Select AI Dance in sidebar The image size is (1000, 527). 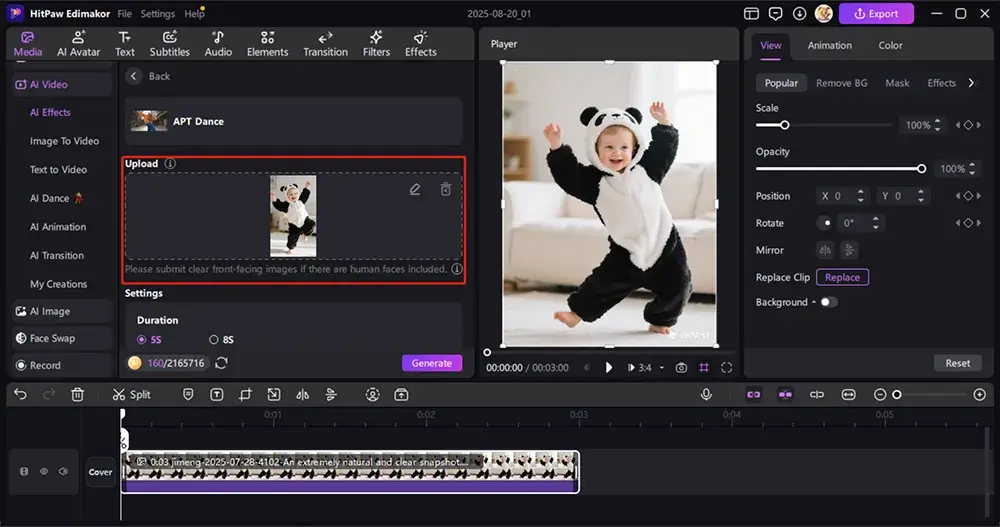[x=56, y=198]
